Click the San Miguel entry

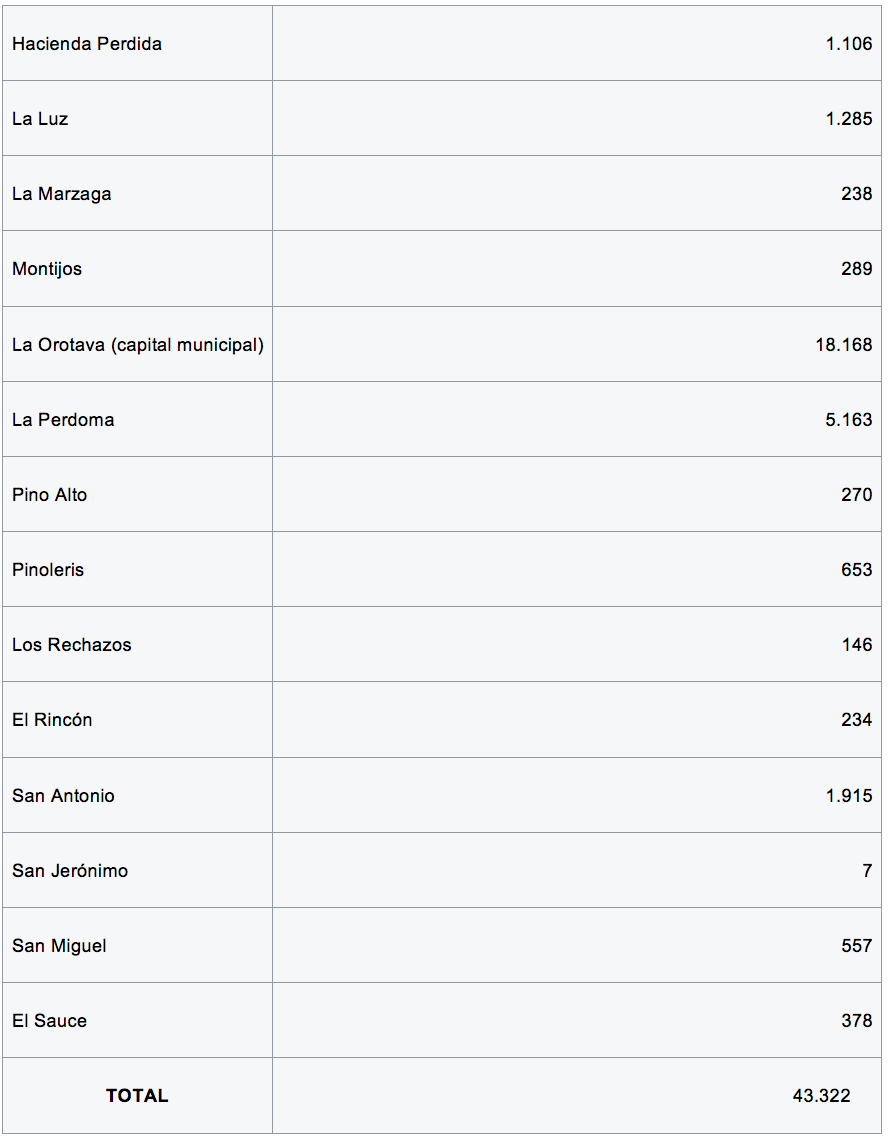[x=59, y=946]
